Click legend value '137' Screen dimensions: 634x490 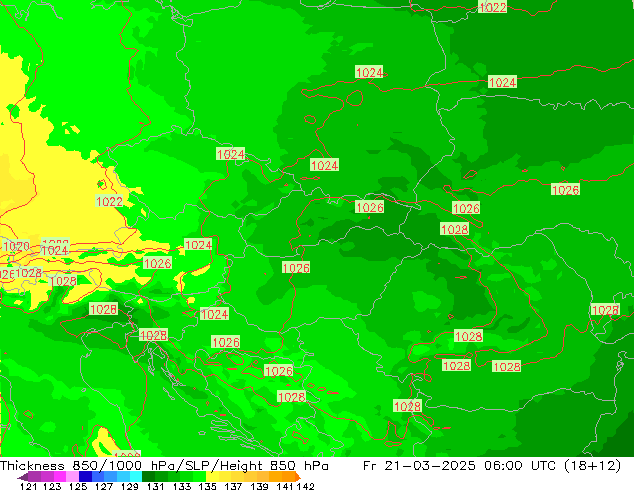click(233, 486)
